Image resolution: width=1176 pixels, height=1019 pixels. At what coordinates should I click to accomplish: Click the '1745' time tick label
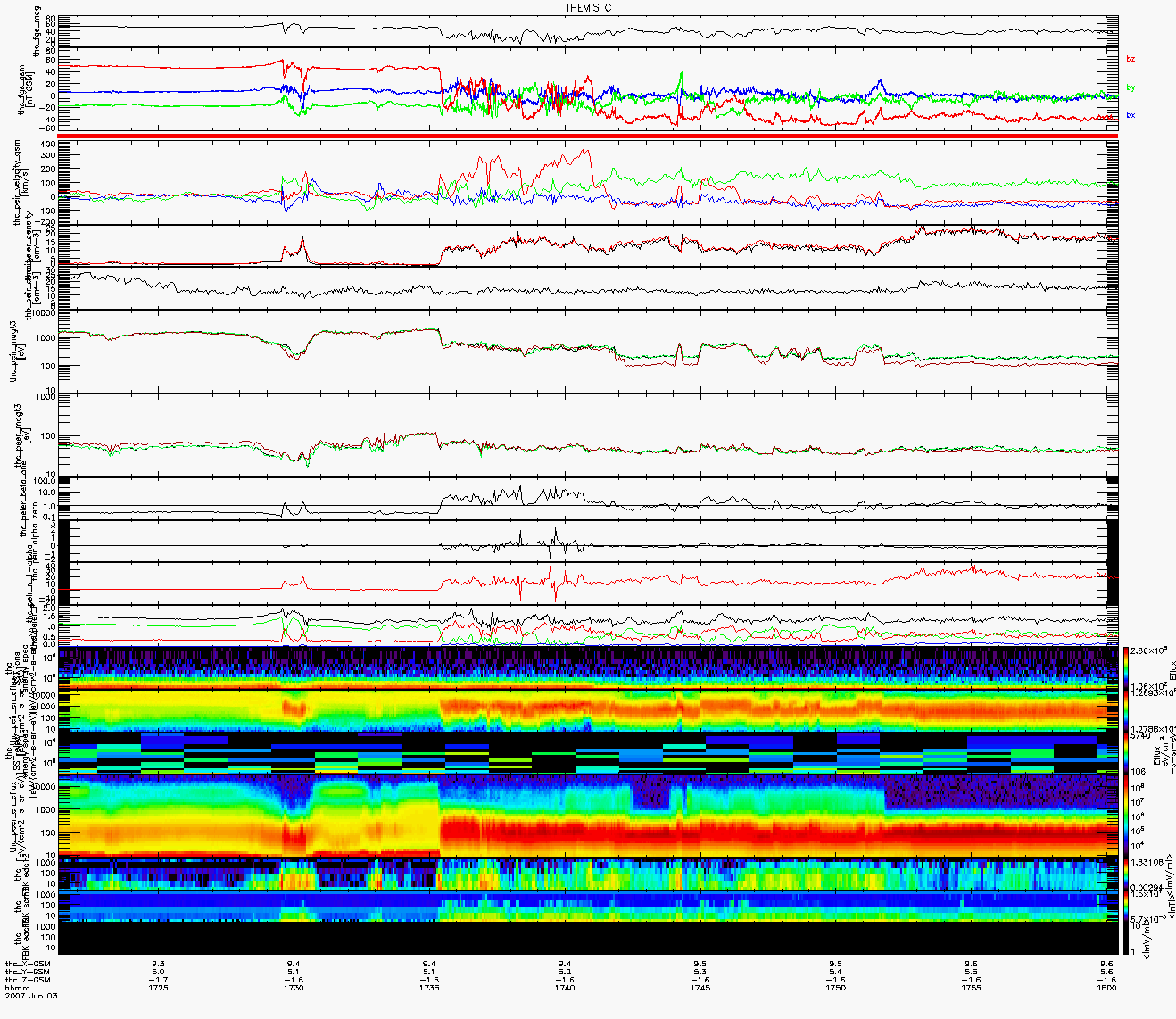[x=700, y=988]
